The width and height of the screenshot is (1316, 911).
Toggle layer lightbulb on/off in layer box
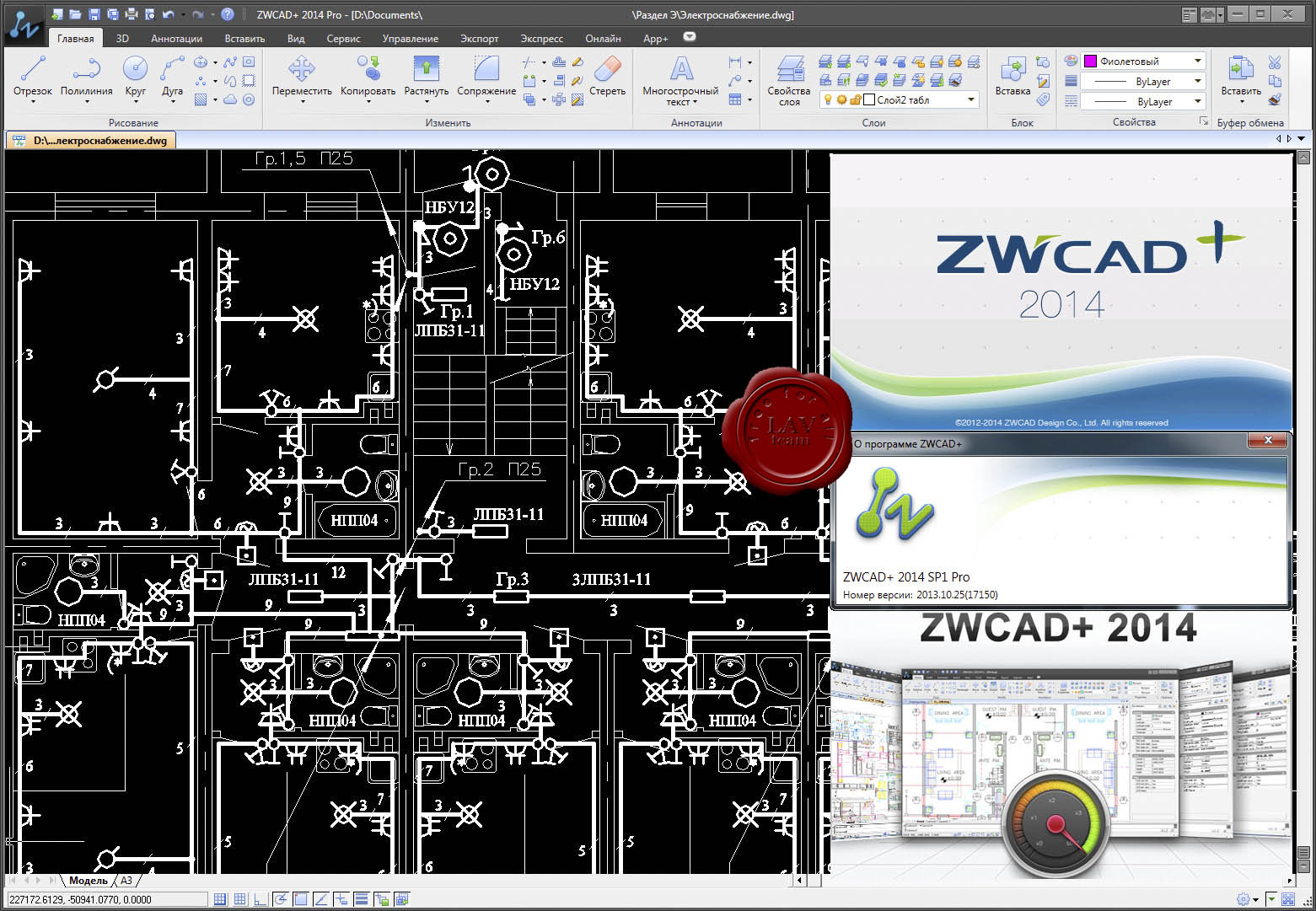828,99
